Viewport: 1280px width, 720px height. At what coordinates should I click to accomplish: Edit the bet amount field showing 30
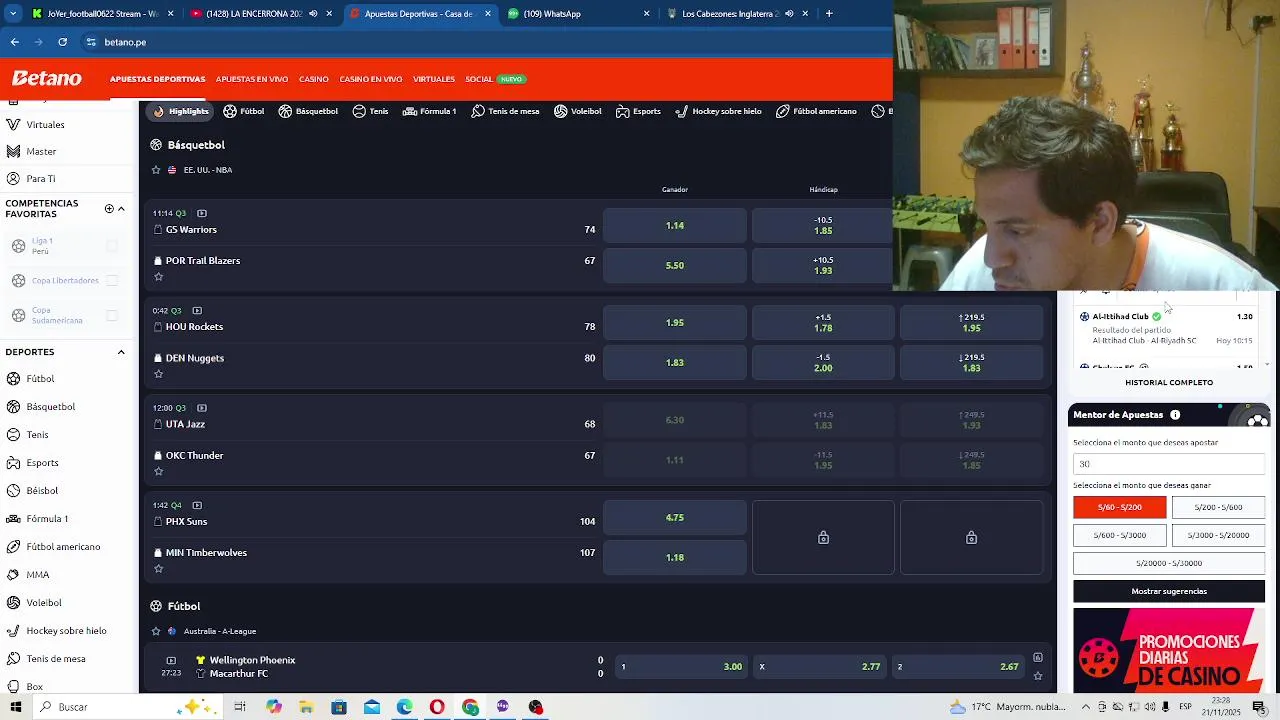pyautogui.click(x=1169, y=464)
